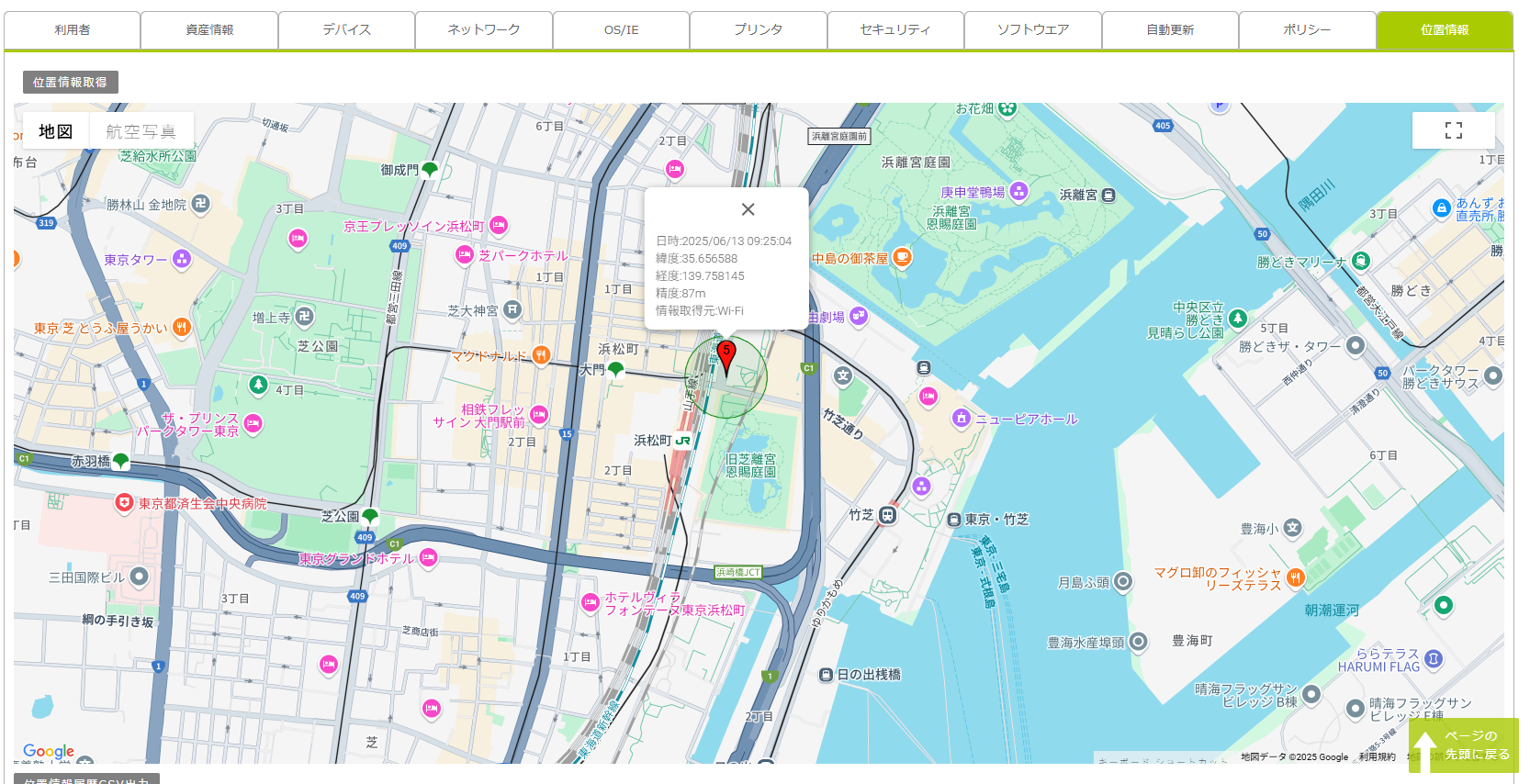Viewport: 1530px width, 784px height.
Task: Toggle fullscreen map view
Action: pyautogui.click(x=1453, y=130)
